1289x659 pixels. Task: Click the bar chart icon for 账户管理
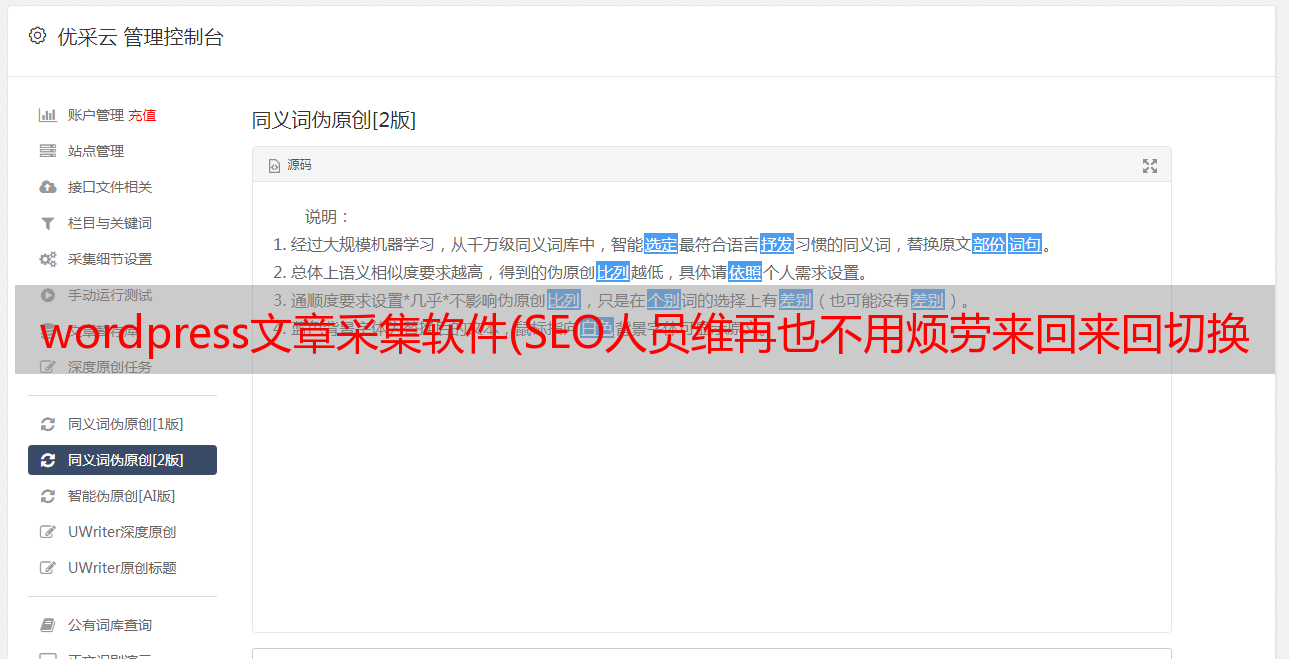[47, 115]
